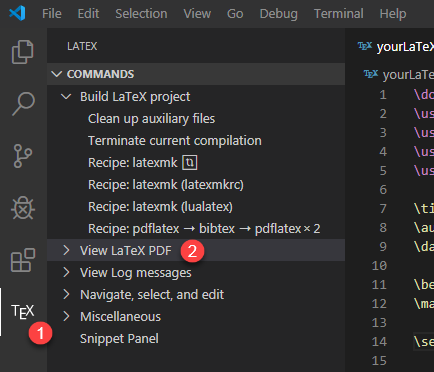Viewport: 434px width, 372px height.
Task: Click the LATEX sidebar title
Action: coord(82,46)
